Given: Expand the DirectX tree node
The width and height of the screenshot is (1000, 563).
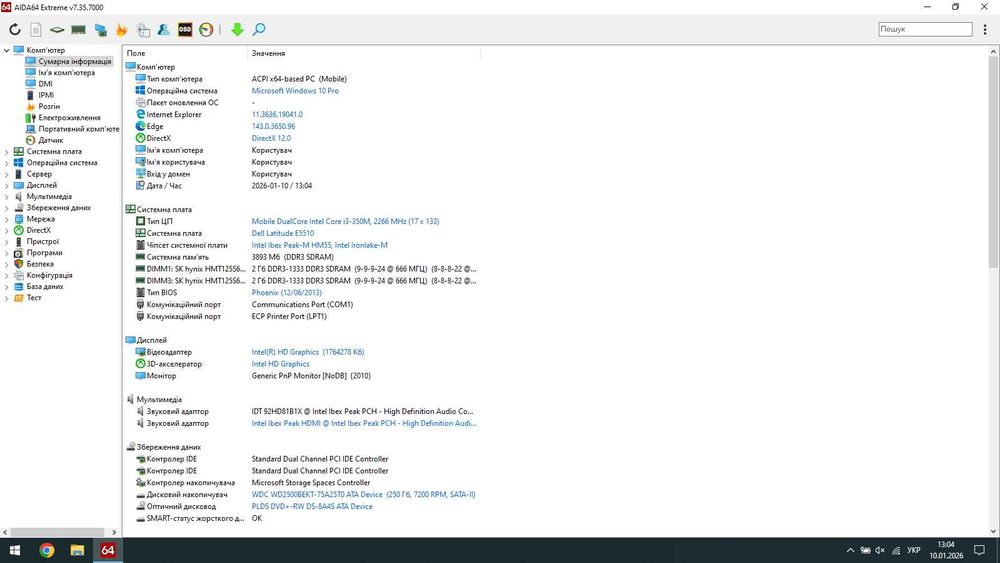Looking at the screenshot, I should coord(6,230).
